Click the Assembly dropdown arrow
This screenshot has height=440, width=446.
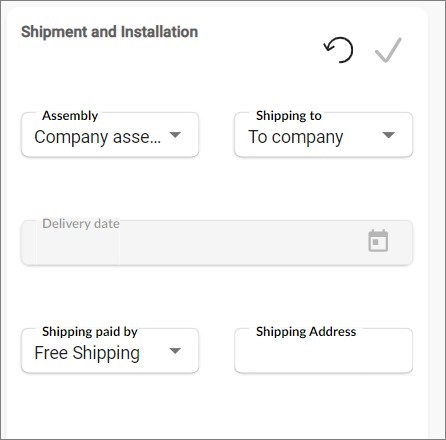[x=175, y=135]
